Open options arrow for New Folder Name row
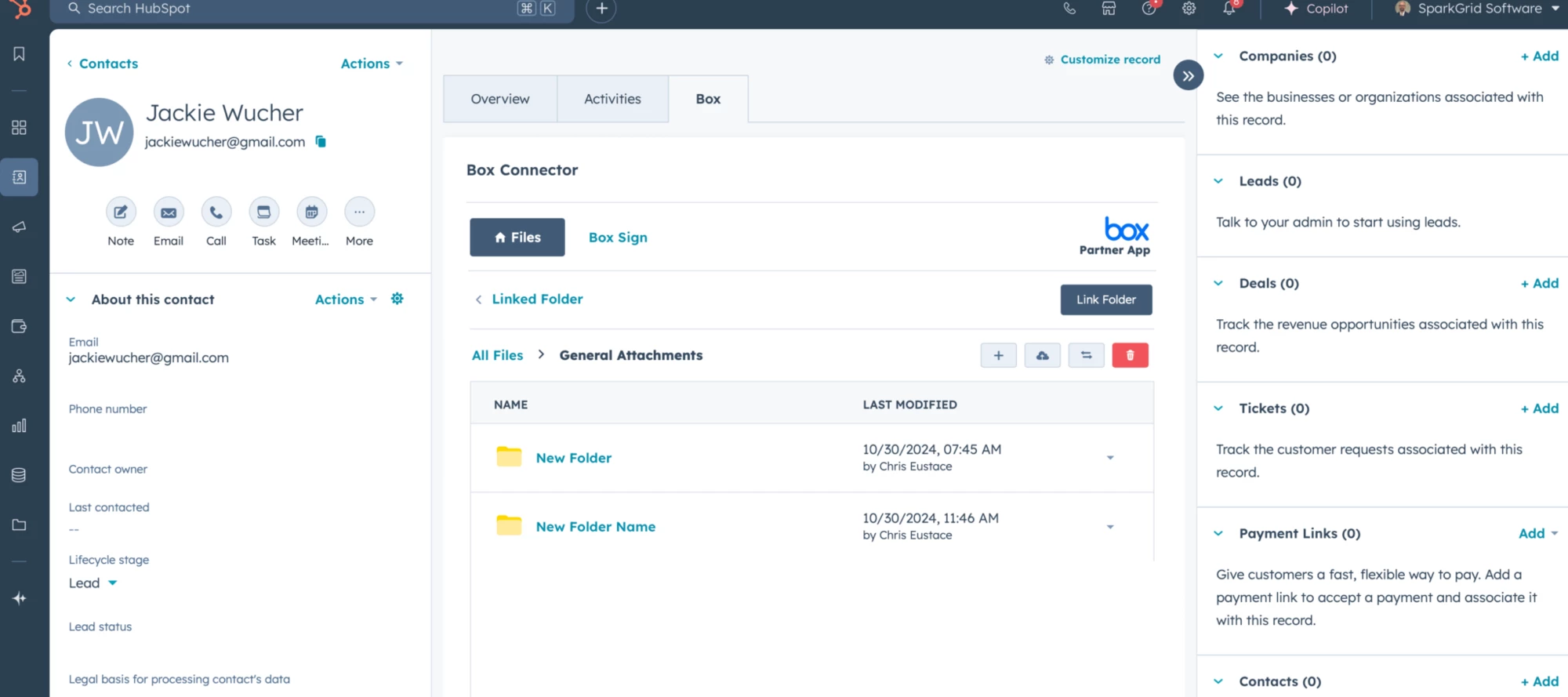This screenshot has width=1568, height=697. [1110, 527]
